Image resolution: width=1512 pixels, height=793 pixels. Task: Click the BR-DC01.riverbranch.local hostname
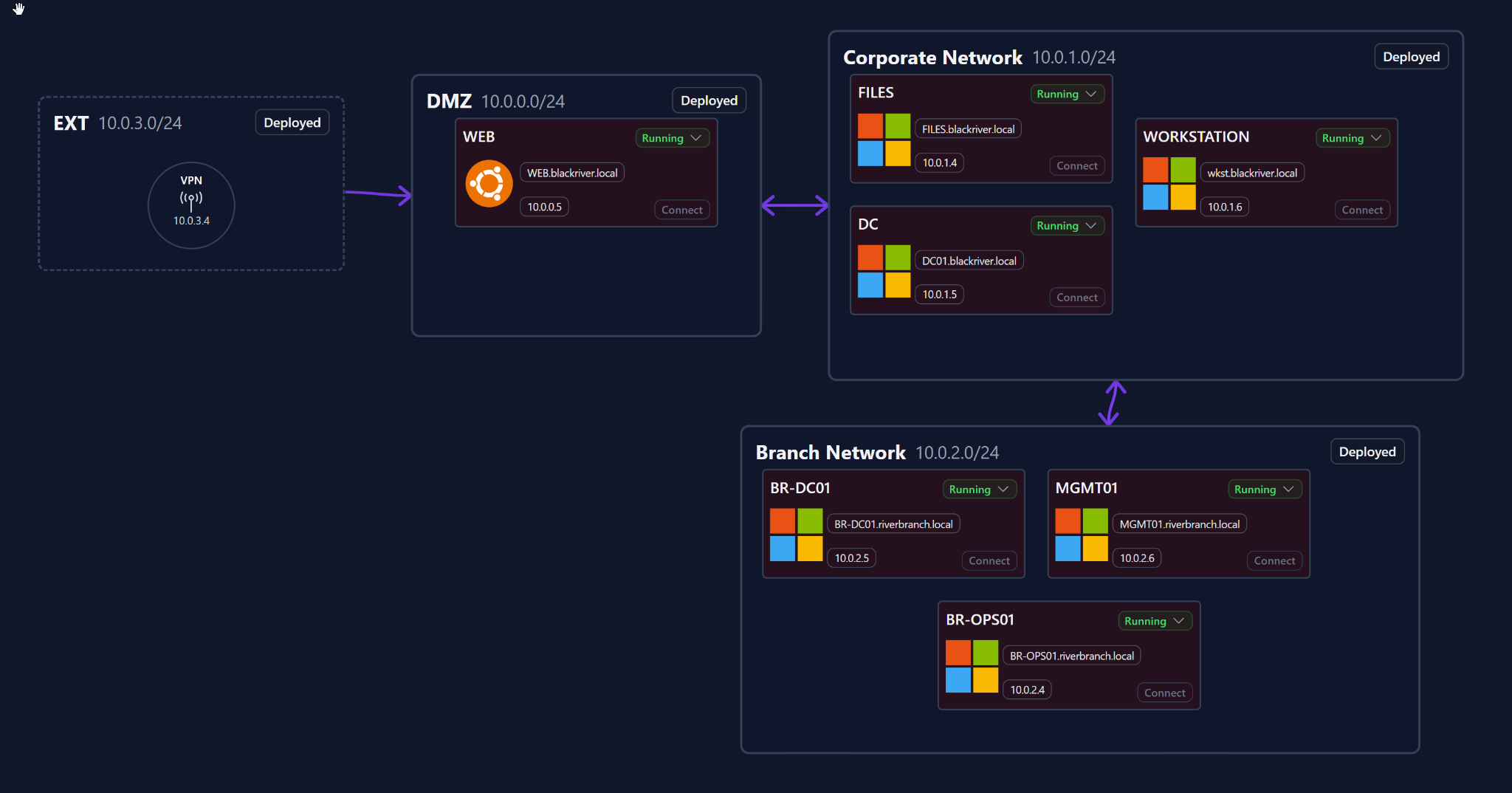coord(893,524)
